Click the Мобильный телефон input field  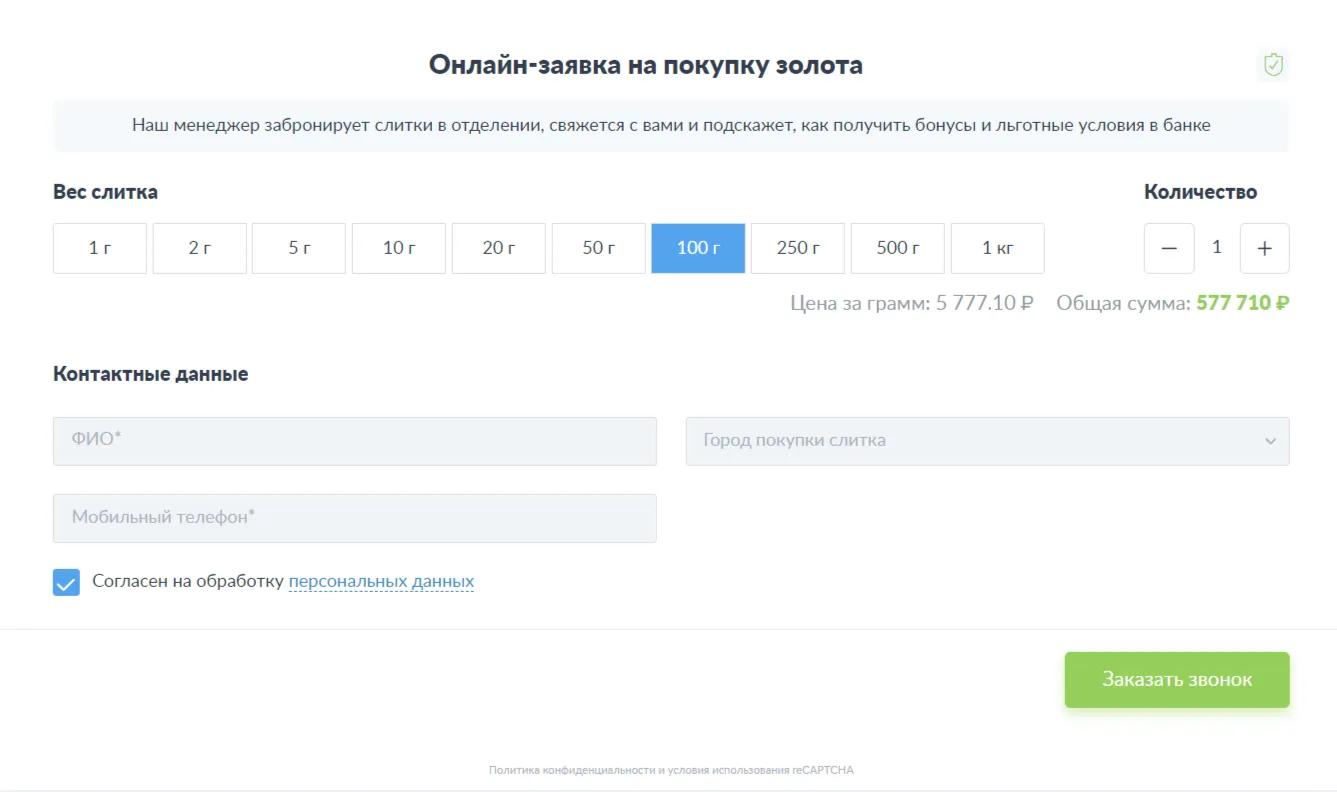pos(355,518)
